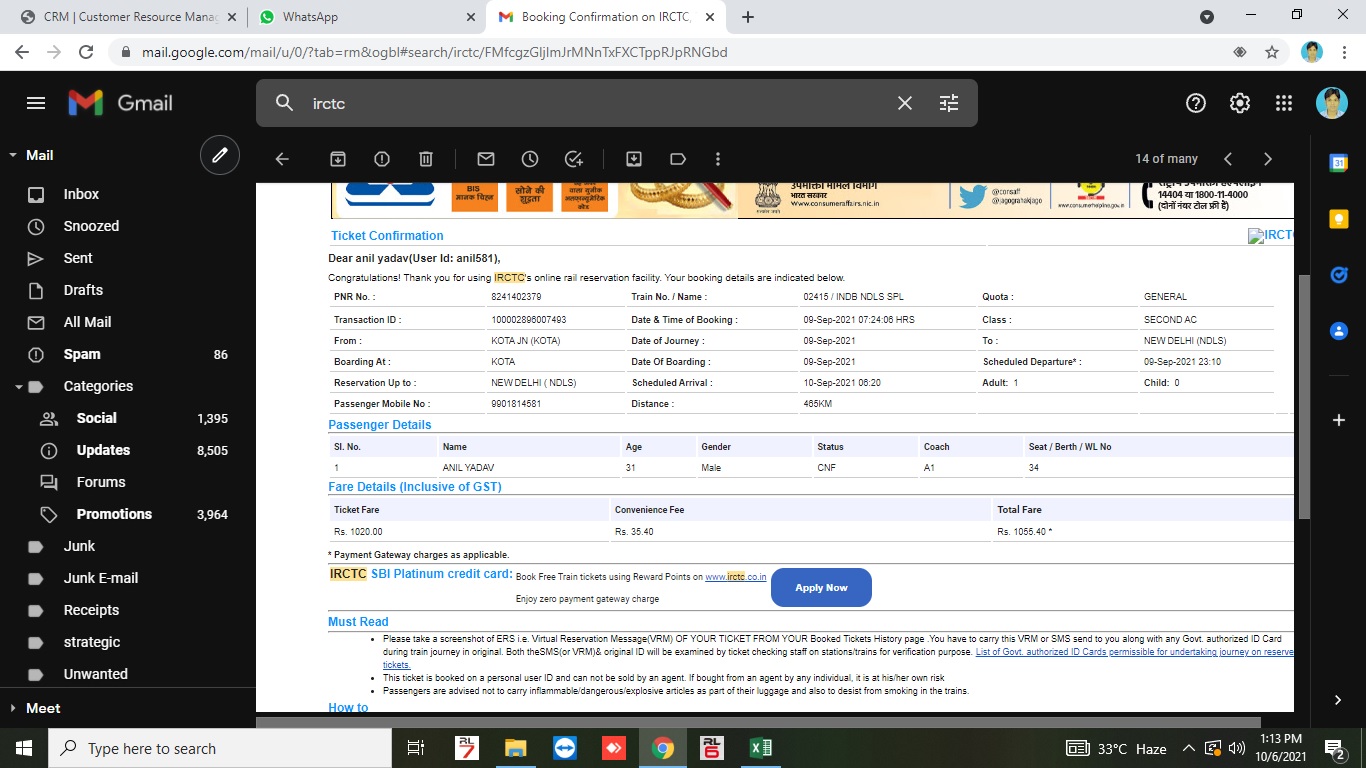Click the Apply Now button
1366x768 pixels.
(821, 588)
